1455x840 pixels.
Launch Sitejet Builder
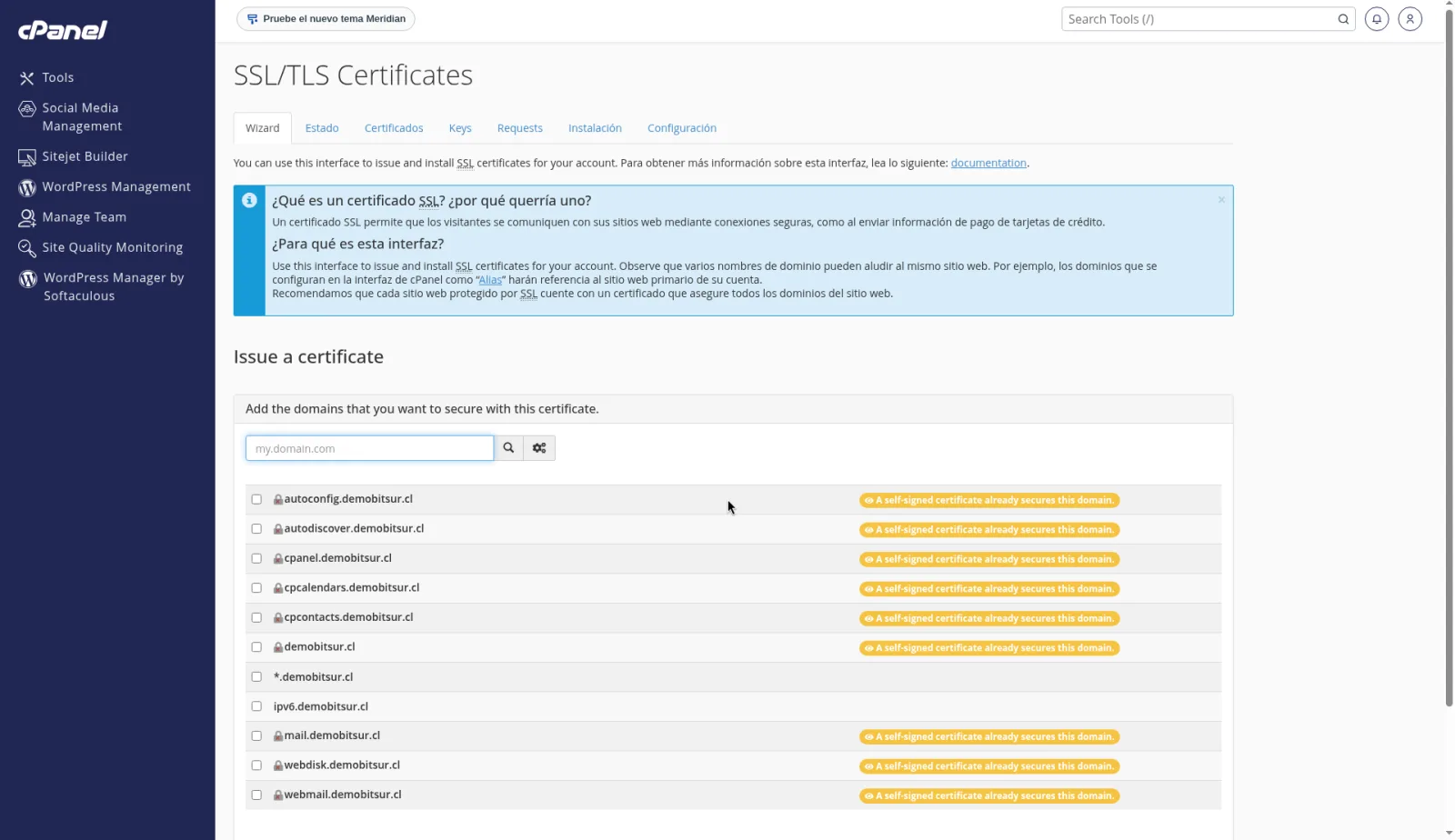coord(73,156)
